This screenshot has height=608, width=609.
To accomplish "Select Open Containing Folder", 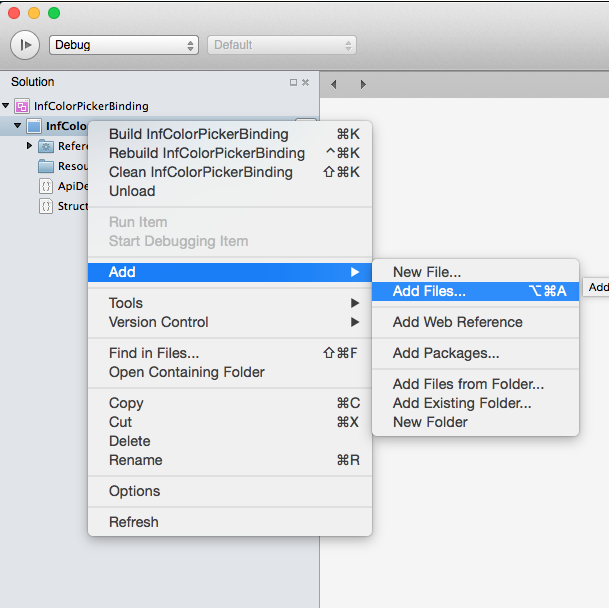I will coord(230,372).
